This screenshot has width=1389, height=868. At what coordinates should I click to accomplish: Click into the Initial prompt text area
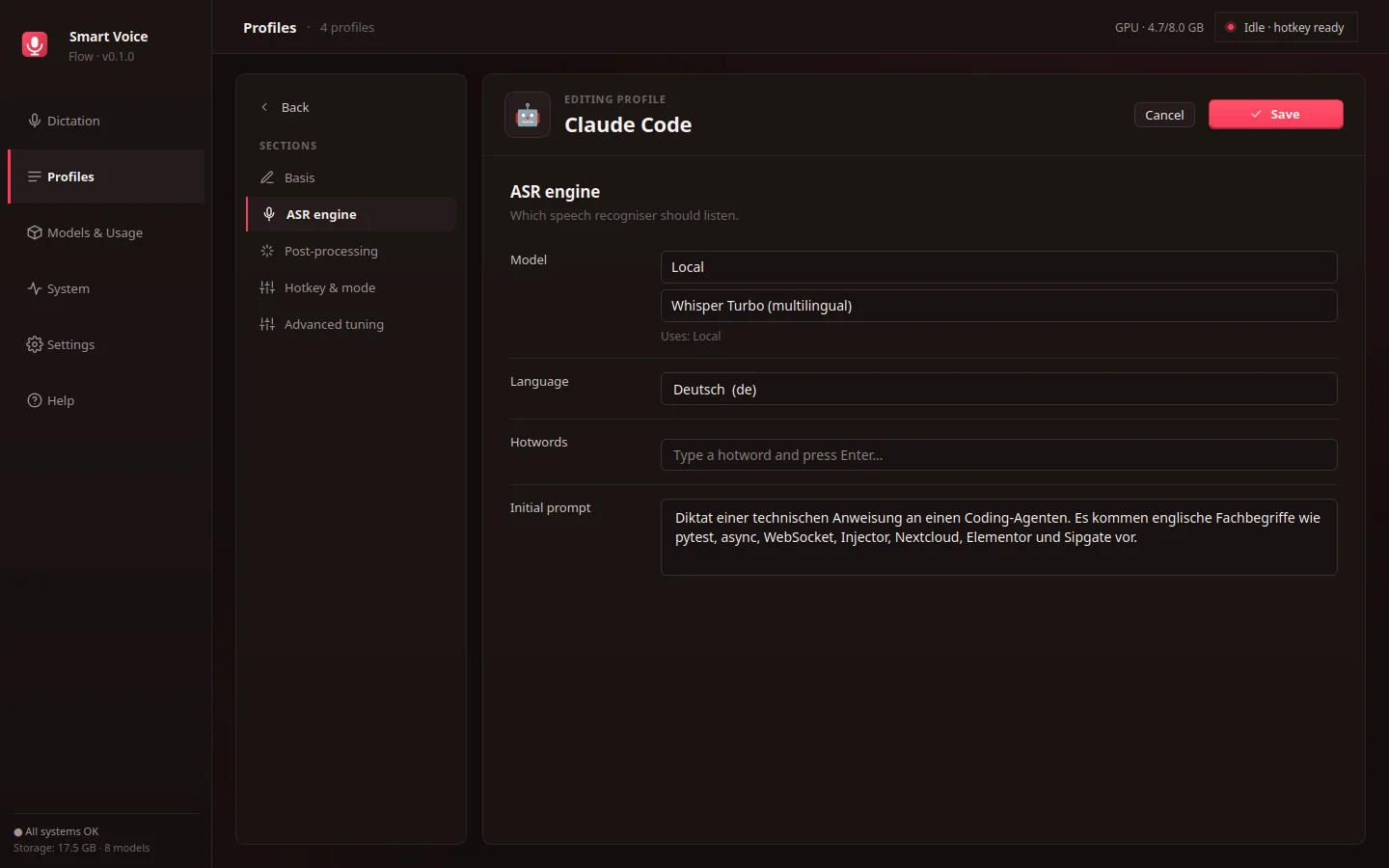pos(998,537)
